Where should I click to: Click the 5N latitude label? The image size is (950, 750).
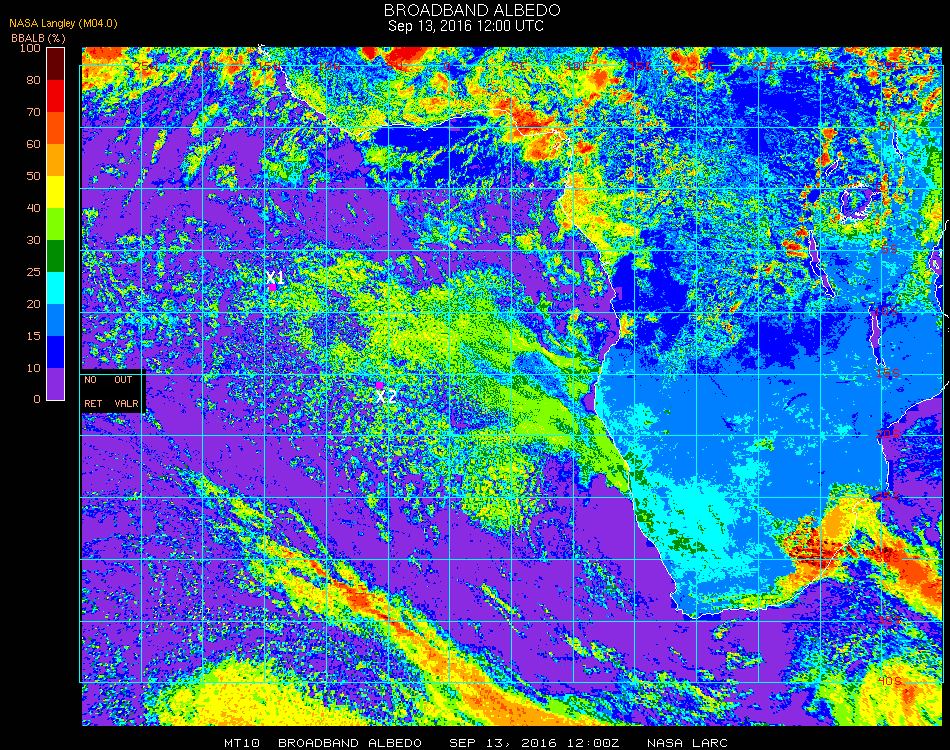888,125
